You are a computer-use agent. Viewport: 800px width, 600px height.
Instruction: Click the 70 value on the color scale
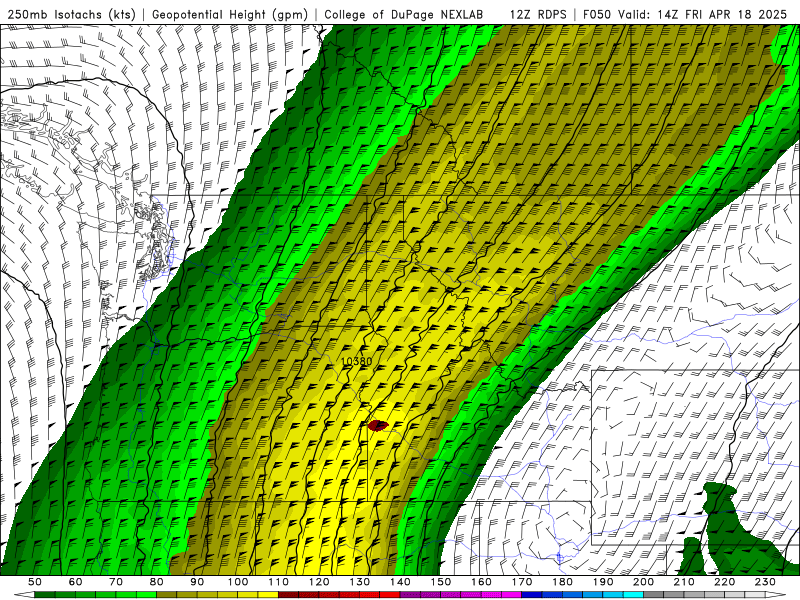[116, 582]
